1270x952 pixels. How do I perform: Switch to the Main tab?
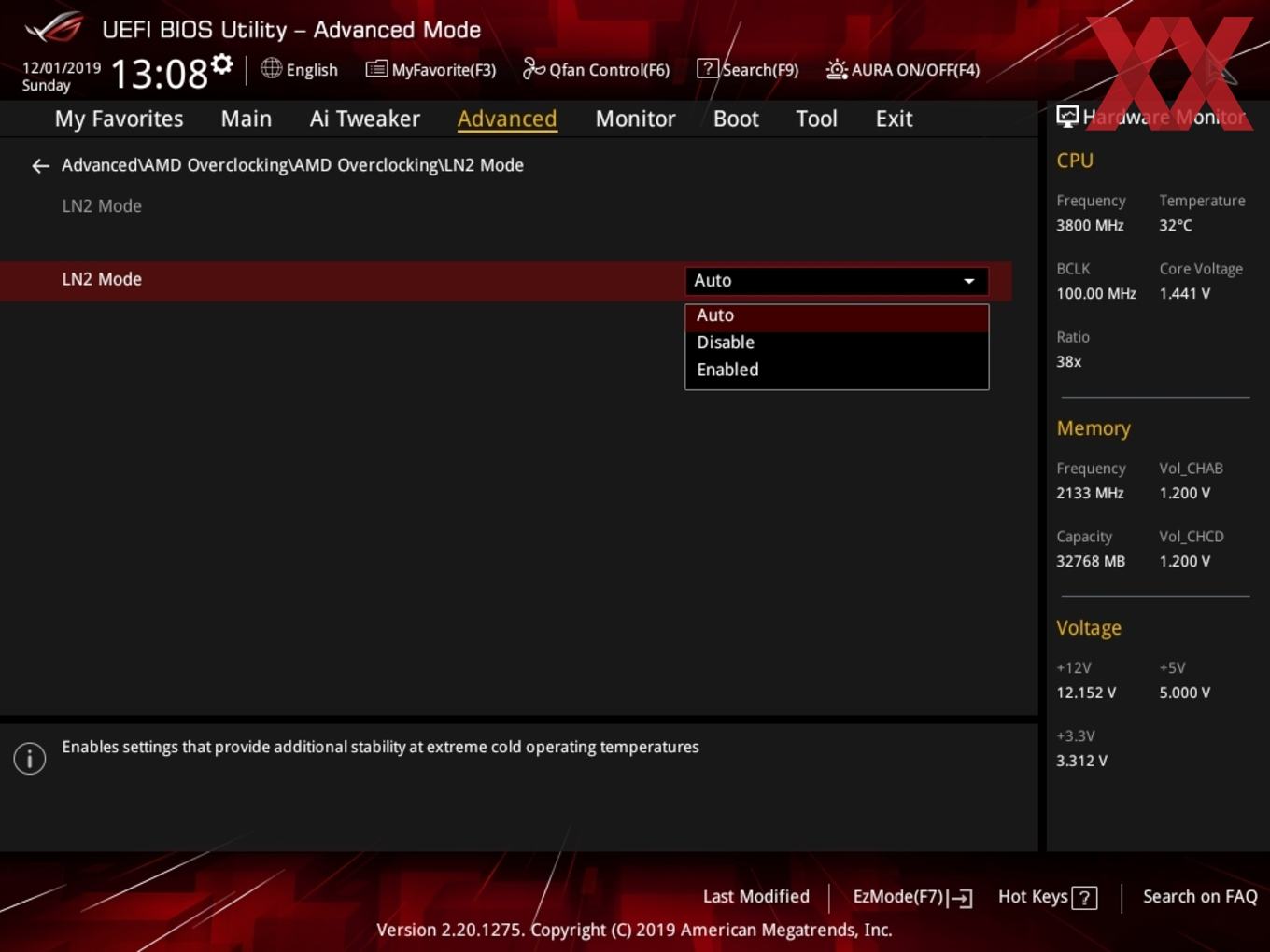pyautogui.click(x=247, y=119)
